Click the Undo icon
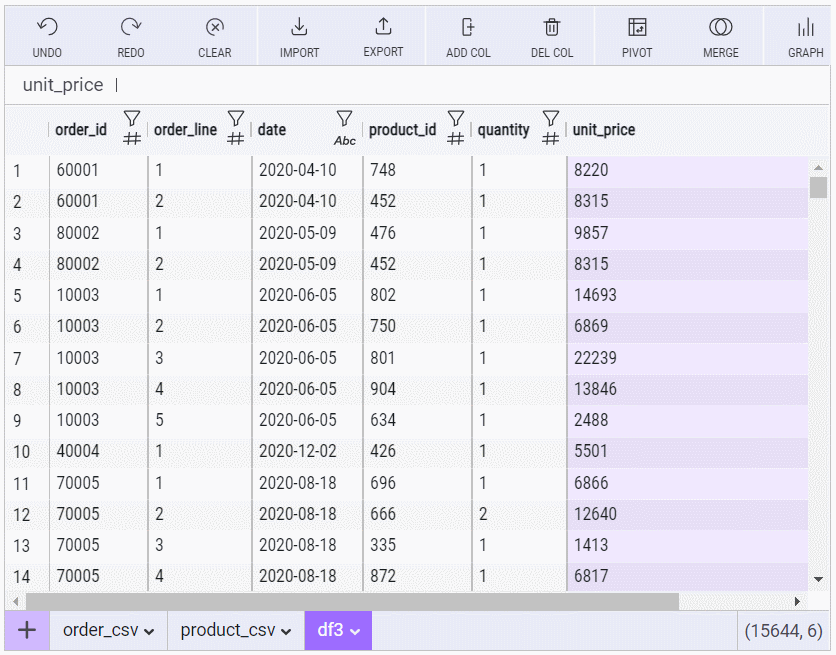The width and height of the screenshot is (836, 655). point(47,28)
